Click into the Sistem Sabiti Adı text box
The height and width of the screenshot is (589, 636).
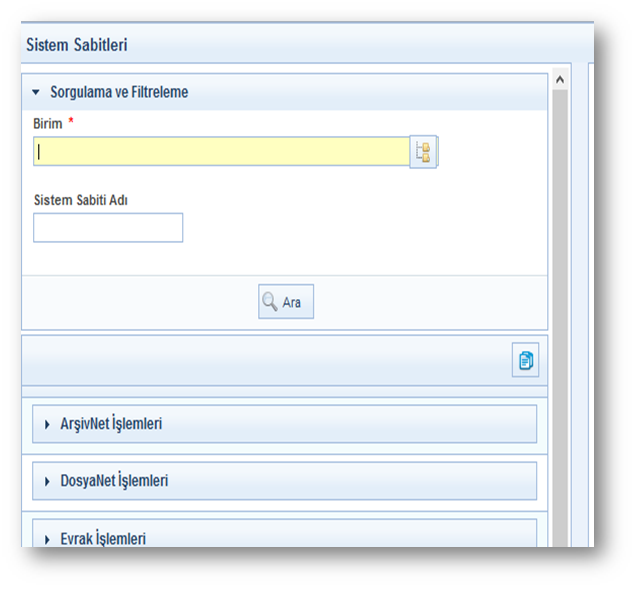click(x=108, y=228)
